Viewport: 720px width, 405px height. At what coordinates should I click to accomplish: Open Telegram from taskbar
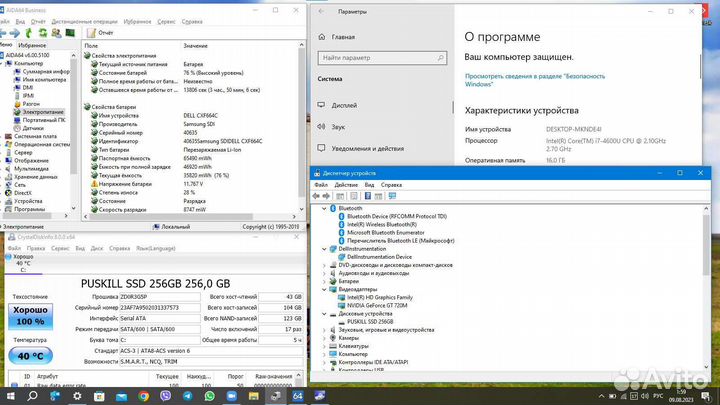point(188,396)
